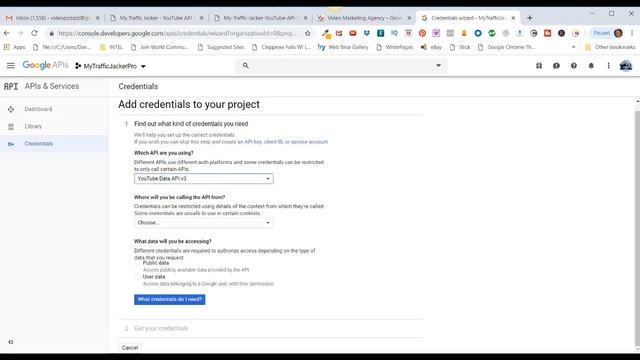Open the INTEL bookmark folder
This screenshot has width=640, height=360.
111,47
